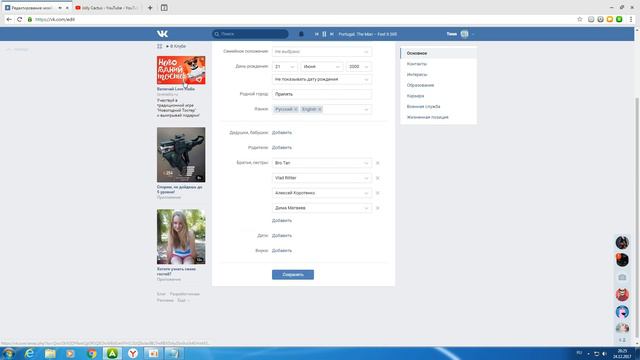Image resolution: width=640 pixels, height=360 pixels.
Task: Open the birthday visibility dropdown
Action: (322, 79)
